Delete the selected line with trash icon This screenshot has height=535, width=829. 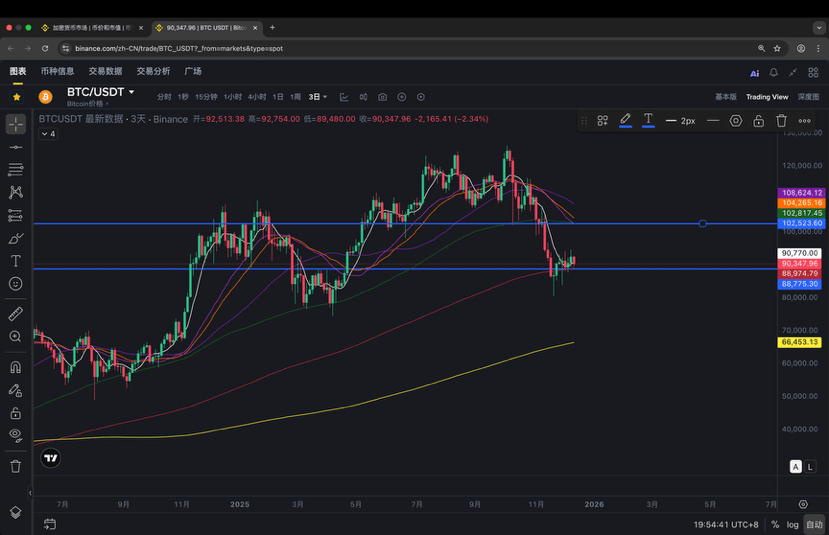coord(782,121)
